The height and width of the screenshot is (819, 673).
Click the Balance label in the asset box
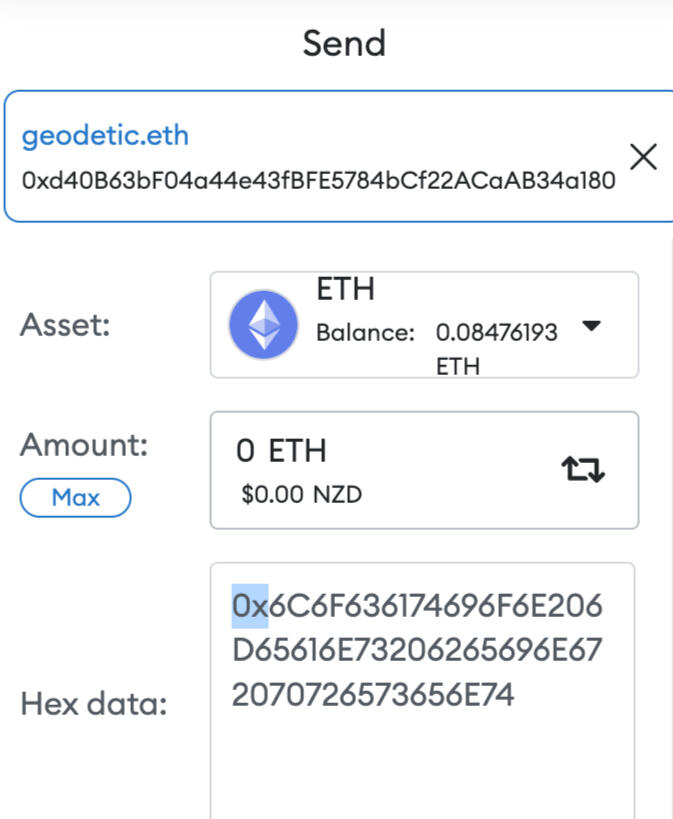365,333
